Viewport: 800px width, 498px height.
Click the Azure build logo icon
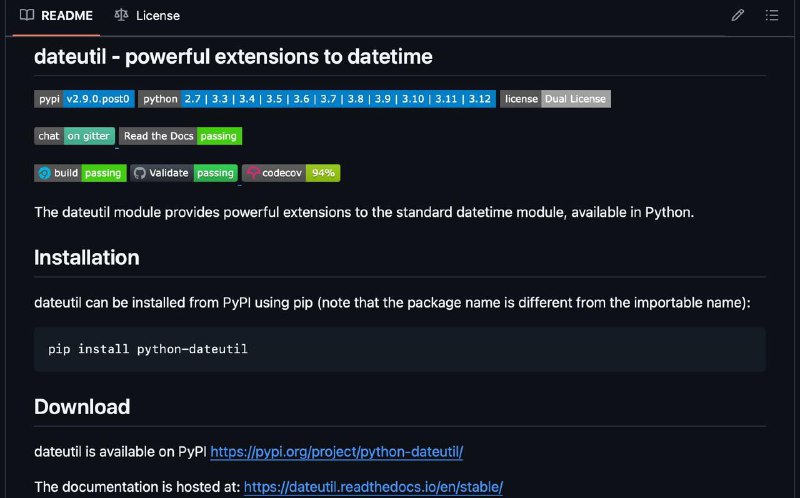coord(44,173)
